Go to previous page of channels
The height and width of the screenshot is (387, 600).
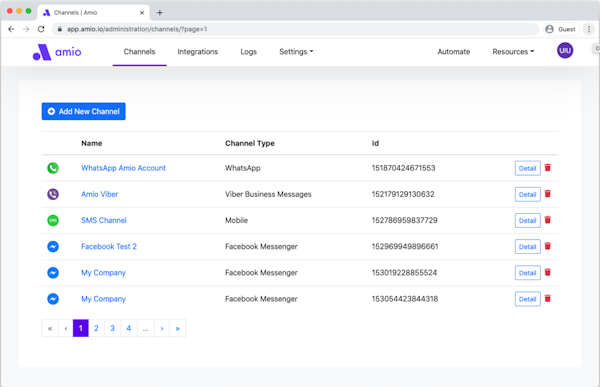pyautogui.click(x=66, y=328)
